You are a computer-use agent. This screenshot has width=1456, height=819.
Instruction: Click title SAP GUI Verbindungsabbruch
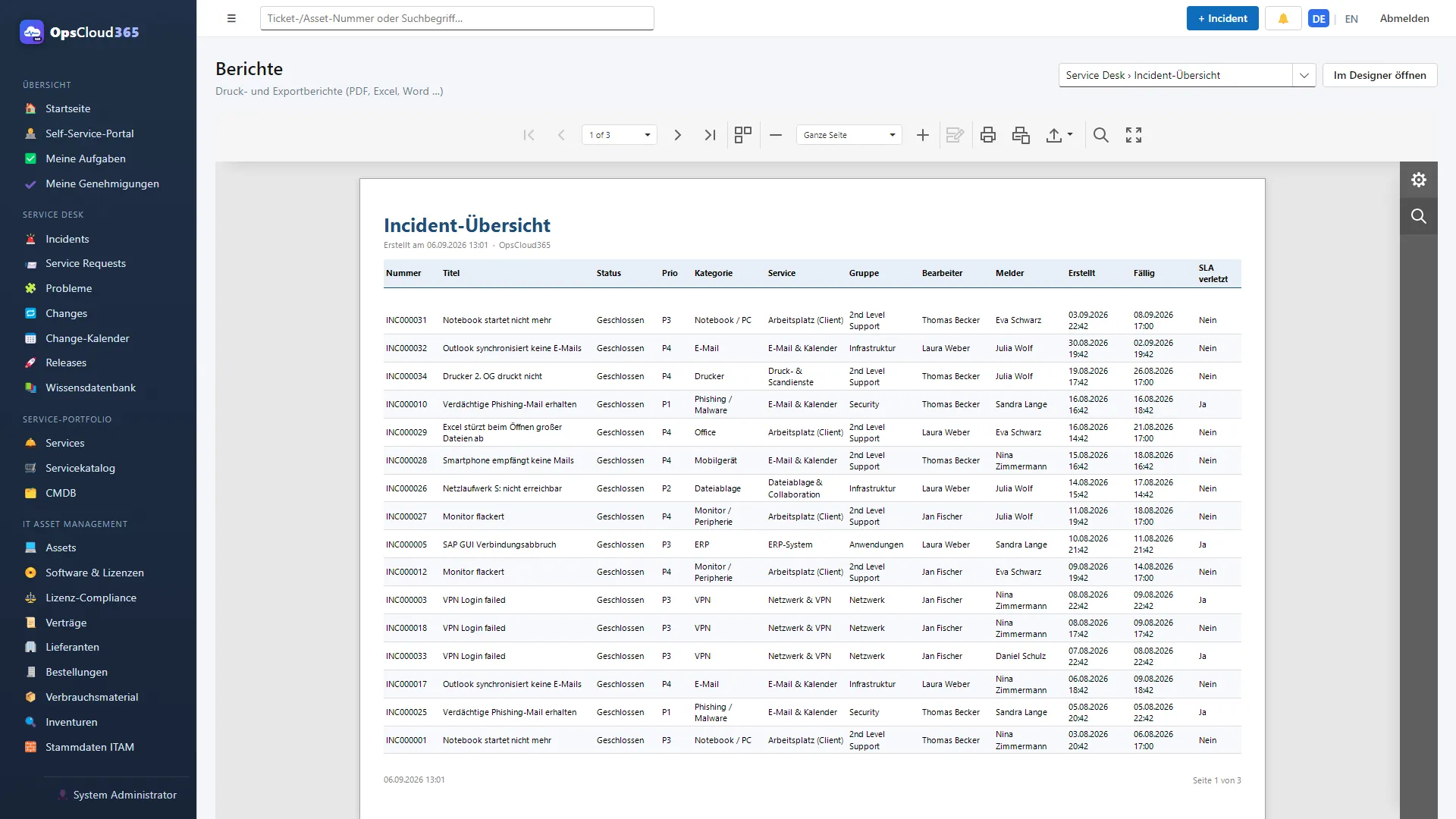[499, 544]
